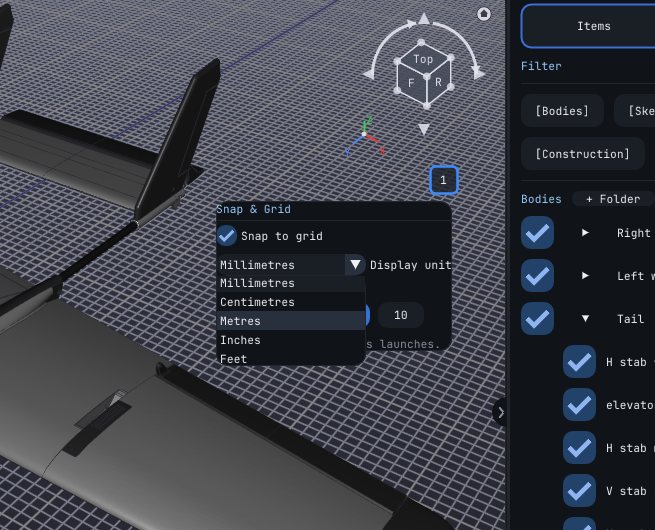The width and height of the screenshot is (655, 530).
Task: Collapse the Tail folder in Bodies
Action: click(585, 319)
